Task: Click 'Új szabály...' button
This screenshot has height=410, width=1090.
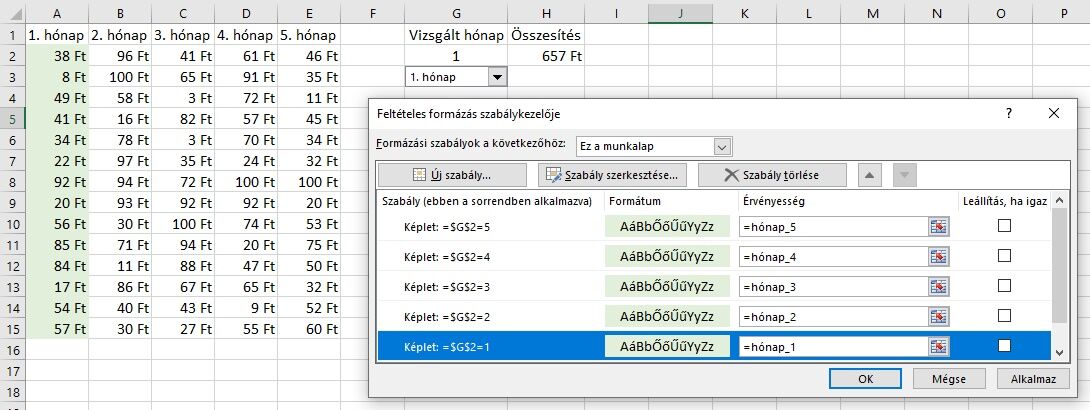Action: (452, 175)
